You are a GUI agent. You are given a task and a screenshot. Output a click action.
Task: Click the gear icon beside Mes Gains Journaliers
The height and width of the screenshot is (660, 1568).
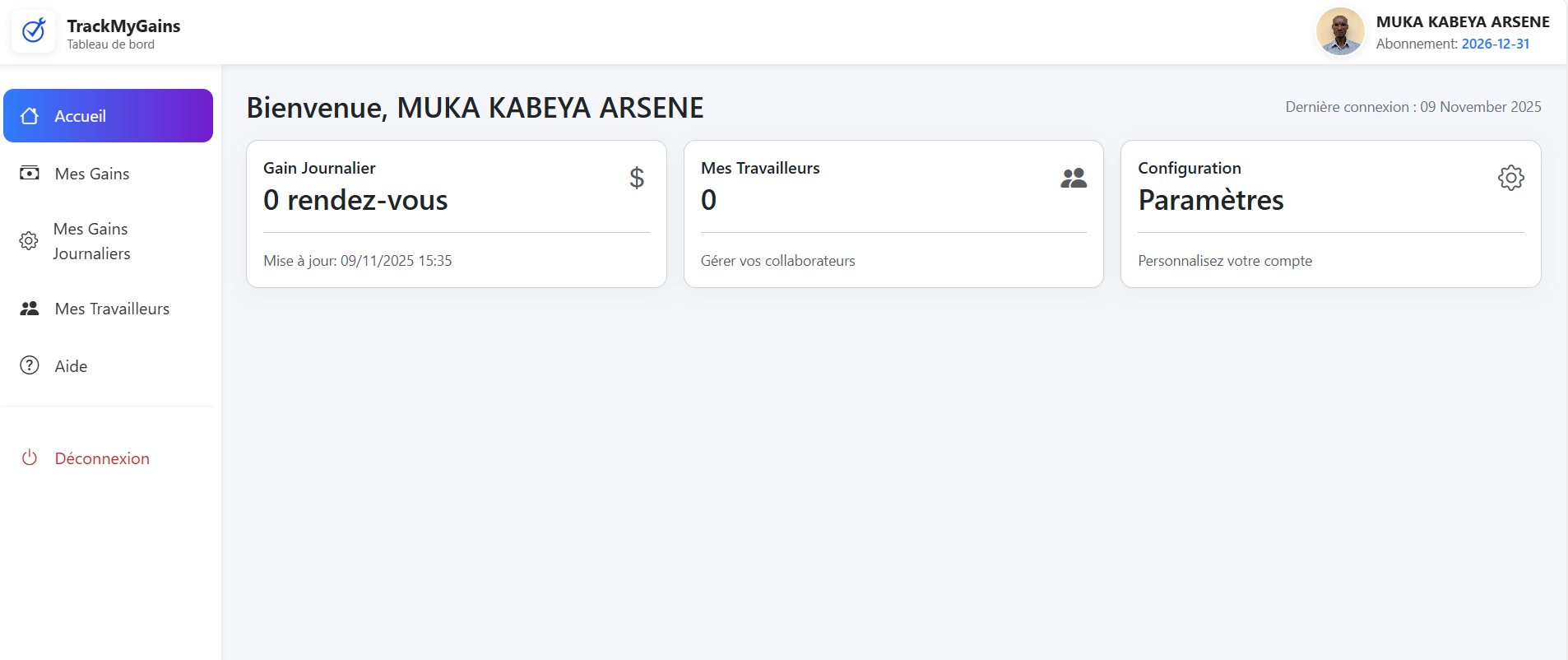point(30,240)
